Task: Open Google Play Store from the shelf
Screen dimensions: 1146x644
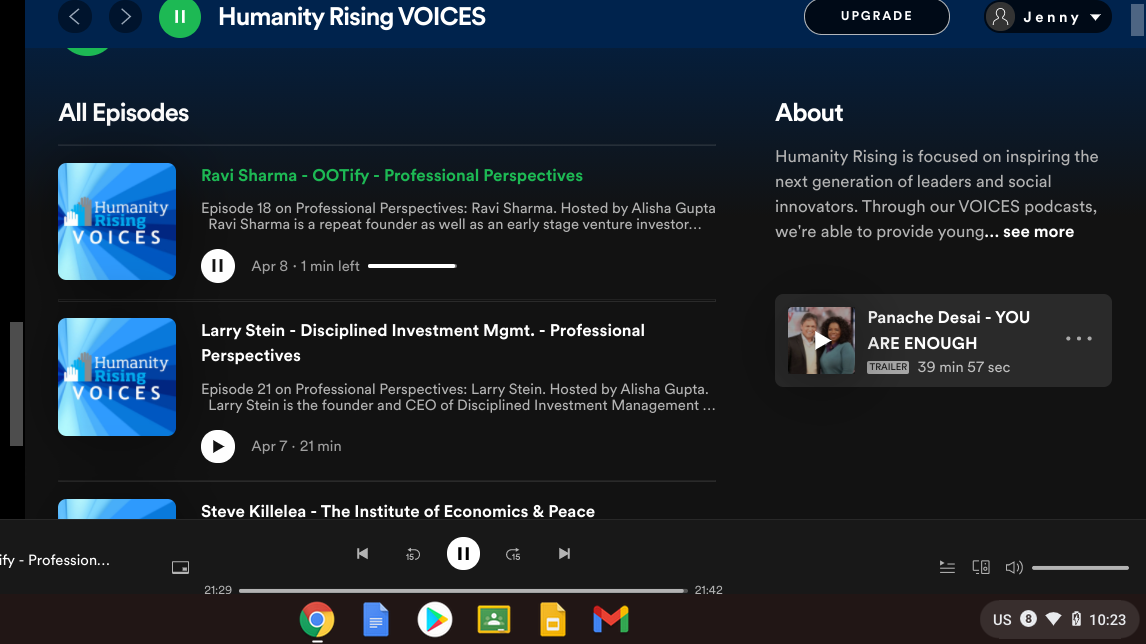Action: 435,620
